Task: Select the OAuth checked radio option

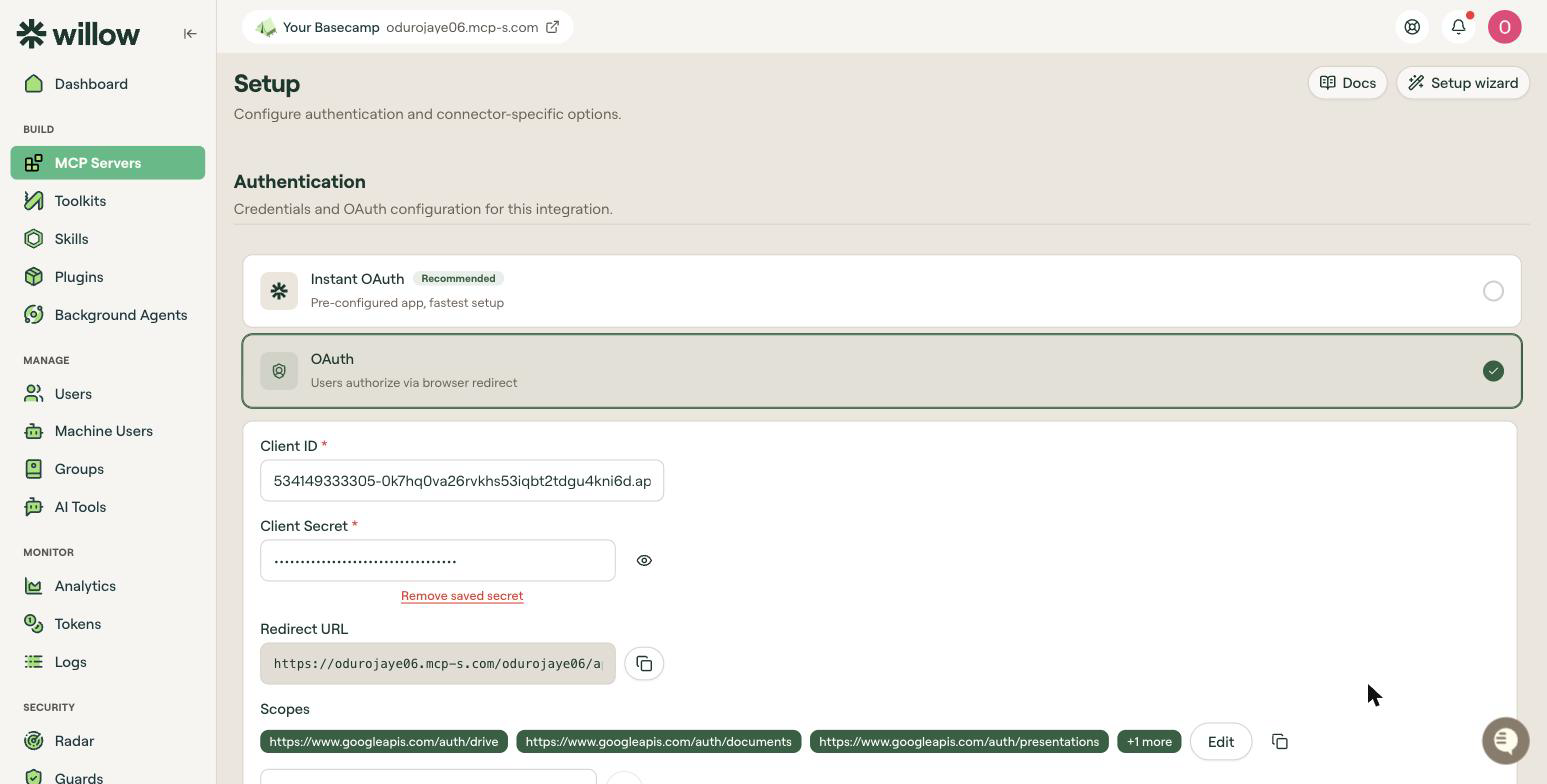Action: tap(1493, 371)
